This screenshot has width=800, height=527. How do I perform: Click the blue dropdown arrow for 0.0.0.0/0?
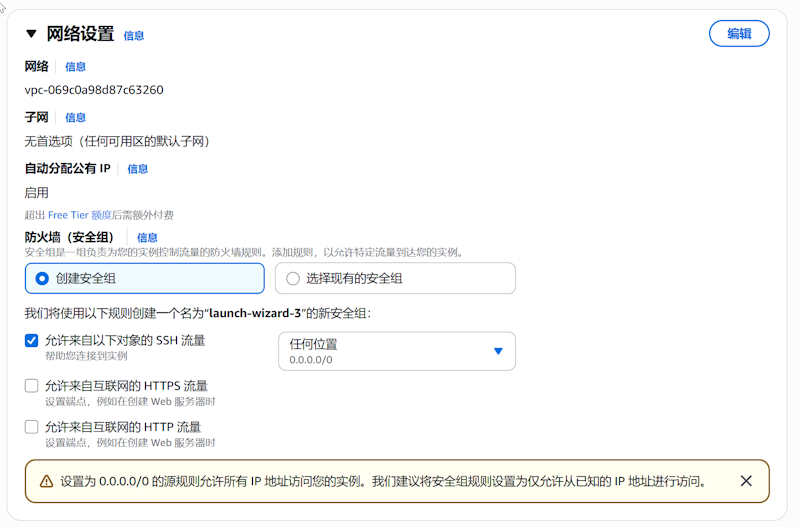[x=498, y=351]
